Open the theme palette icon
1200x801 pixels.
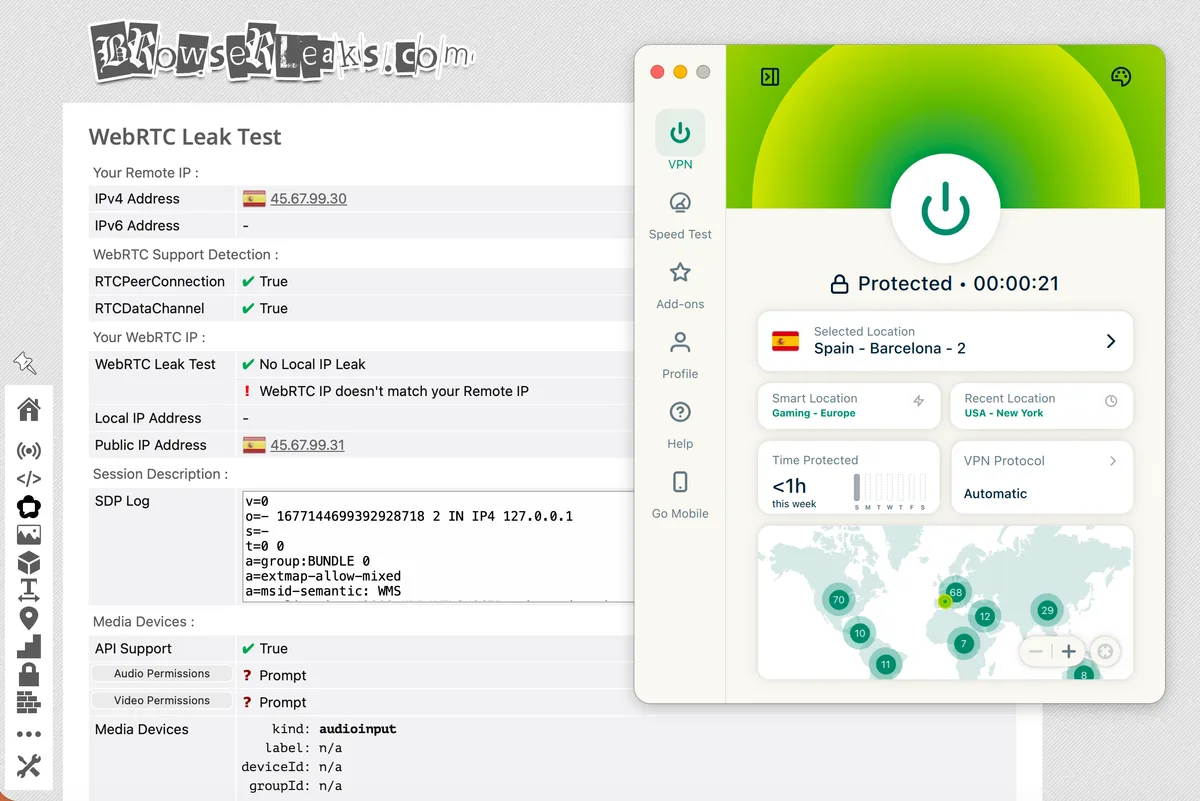pos(1121,77)
